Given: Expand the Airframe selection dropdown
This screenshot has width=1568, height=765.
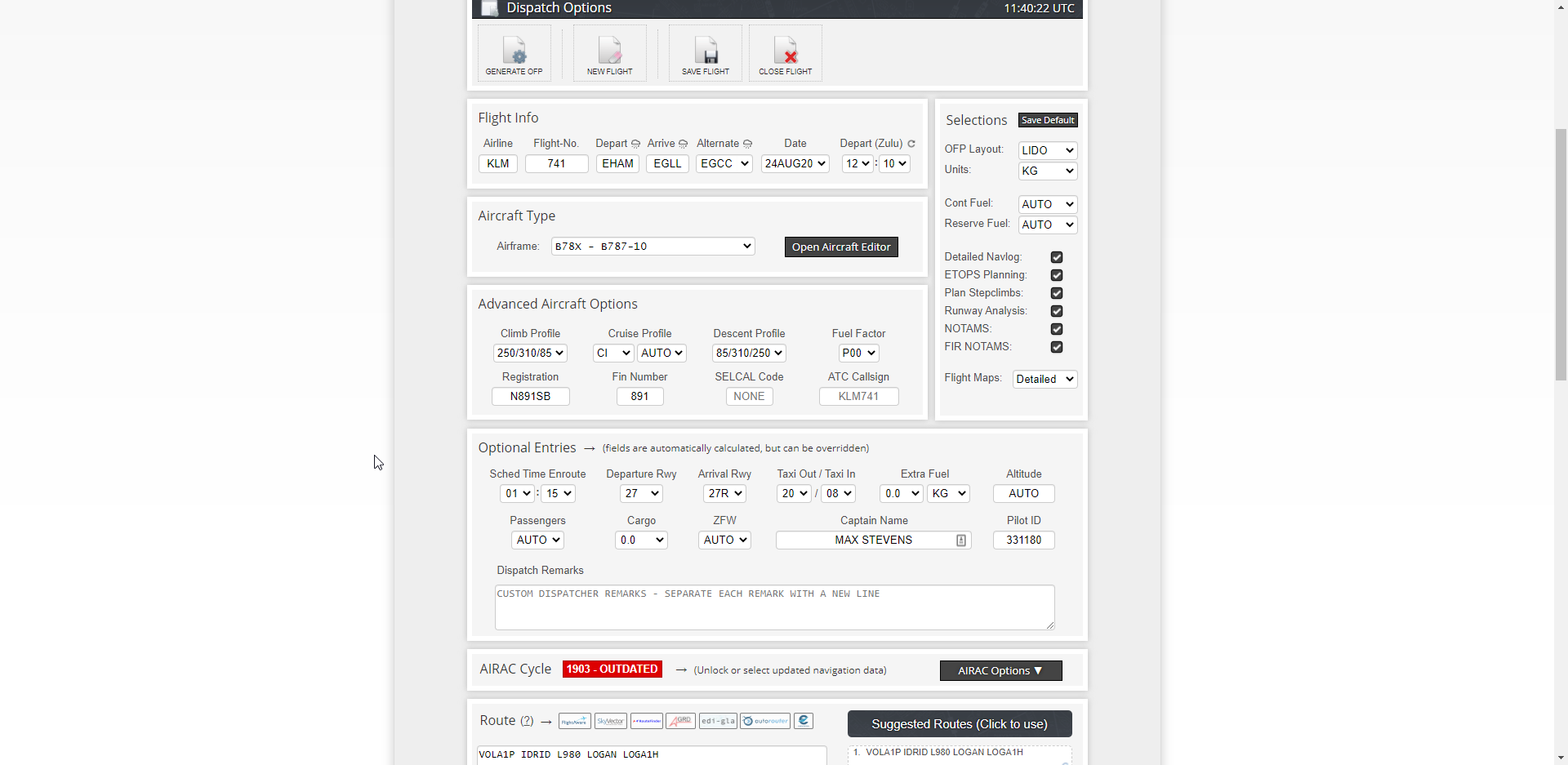Looking at the screenshot, I should tap(653, 247).
